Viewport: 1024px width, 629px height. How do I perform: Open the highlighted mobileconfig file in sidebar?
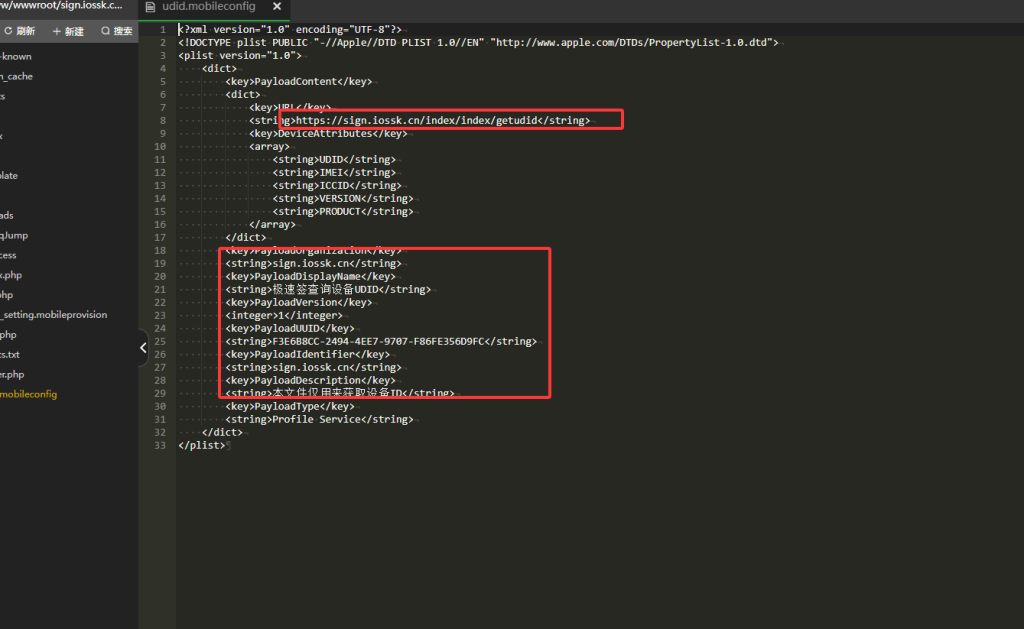(x=29, y=394)
